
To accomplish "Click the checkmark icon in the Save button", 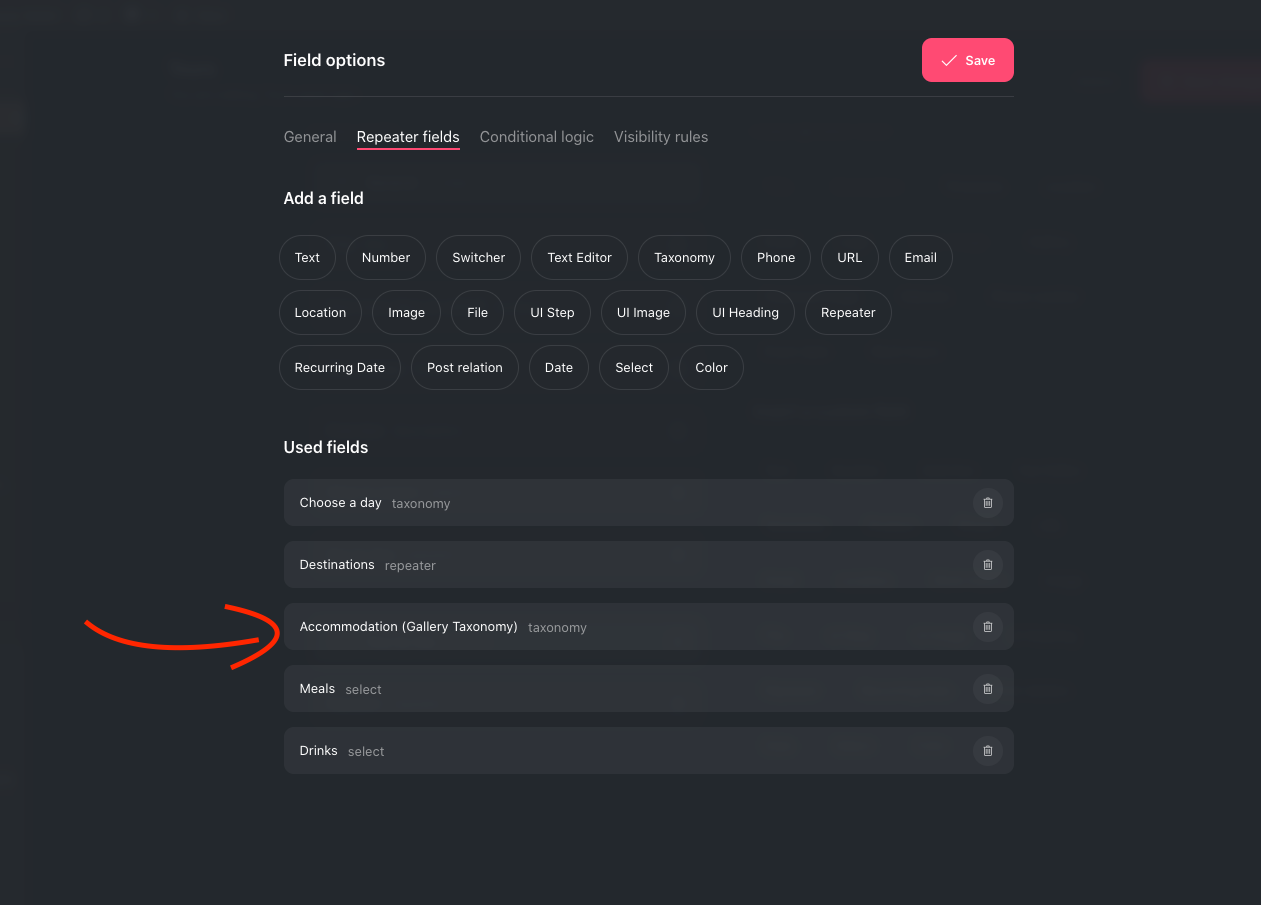I will pyautogui.click(x=949, y=60).
